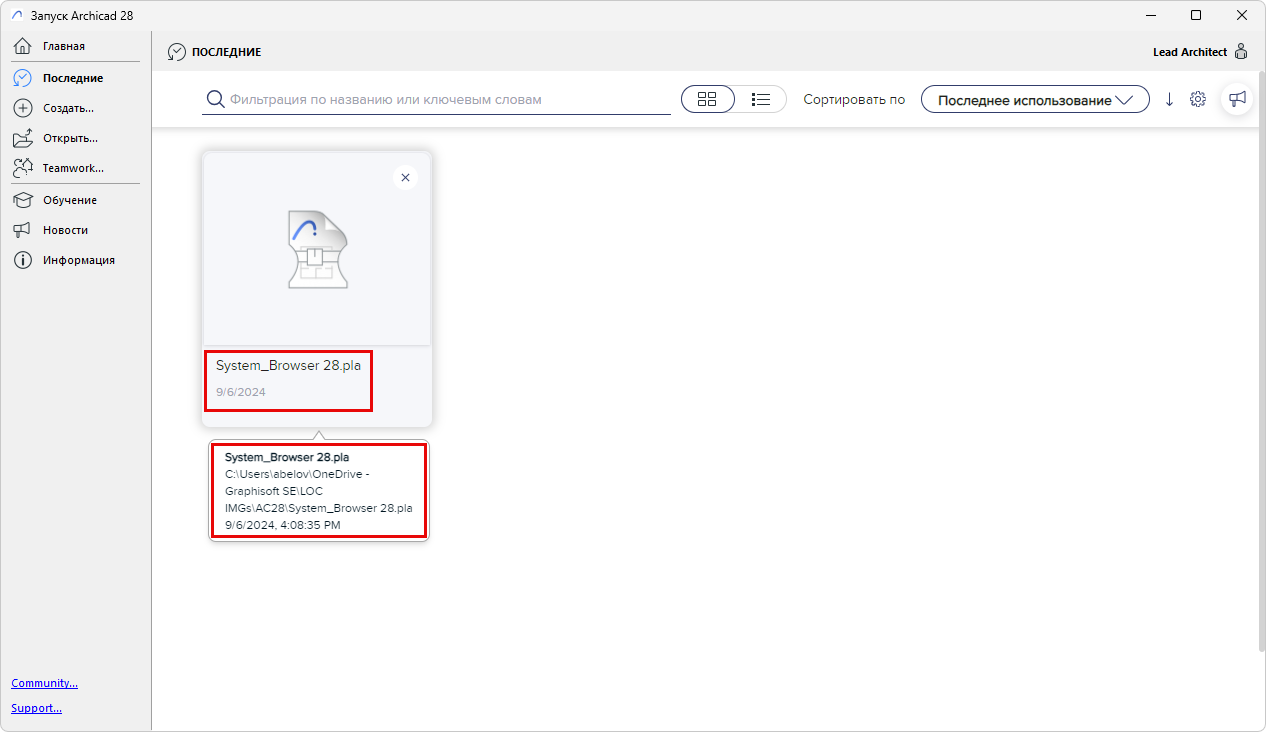This screenshot has width=1266, height=732.
Task: Click the Lead Architect profile icon
Action: pos(1241,51)
